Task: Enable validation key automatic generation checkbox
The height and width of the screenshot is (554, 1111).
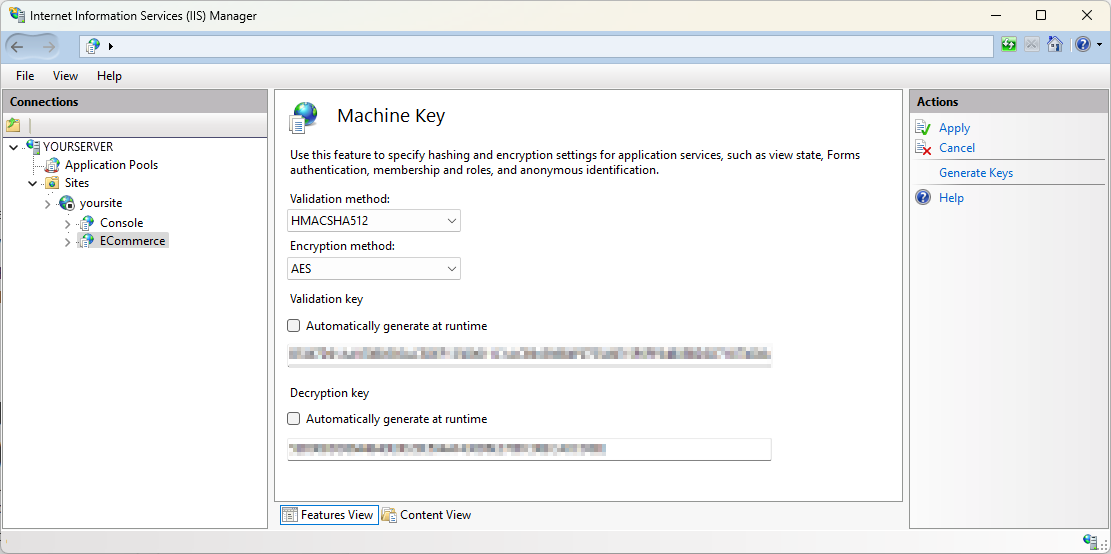Action: [293, 326]
